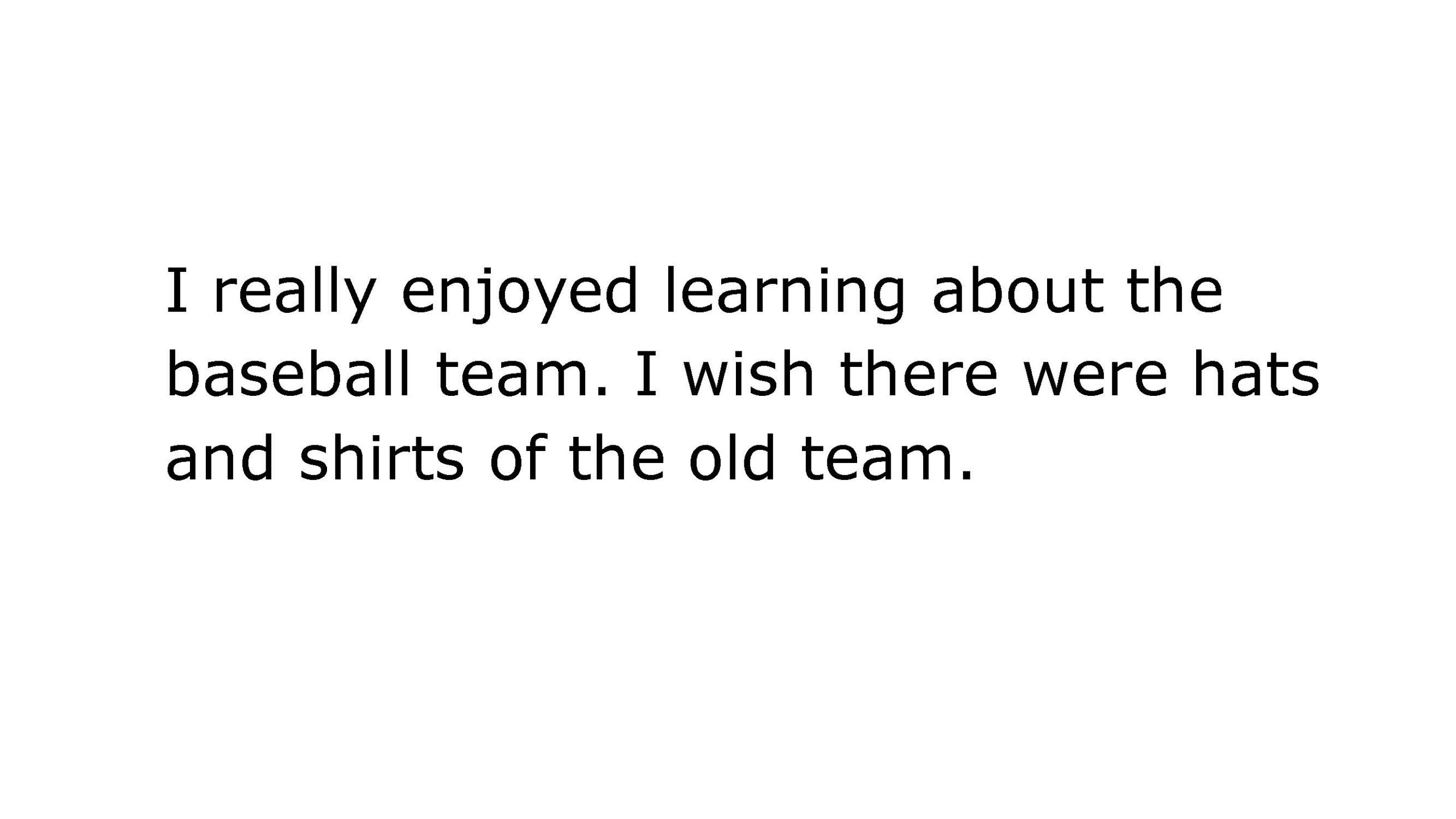Click the word "wish"

coord(749,375)
